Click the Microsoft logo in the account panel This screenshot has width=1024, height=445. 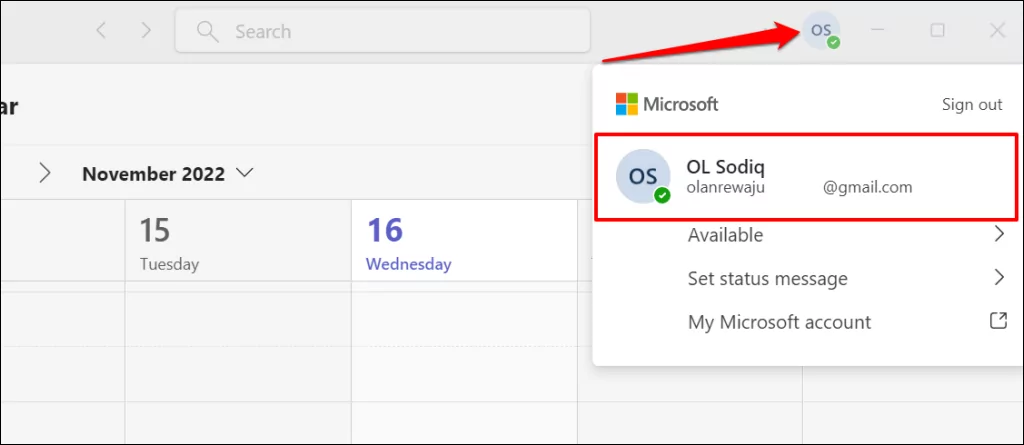coord(627,104)
